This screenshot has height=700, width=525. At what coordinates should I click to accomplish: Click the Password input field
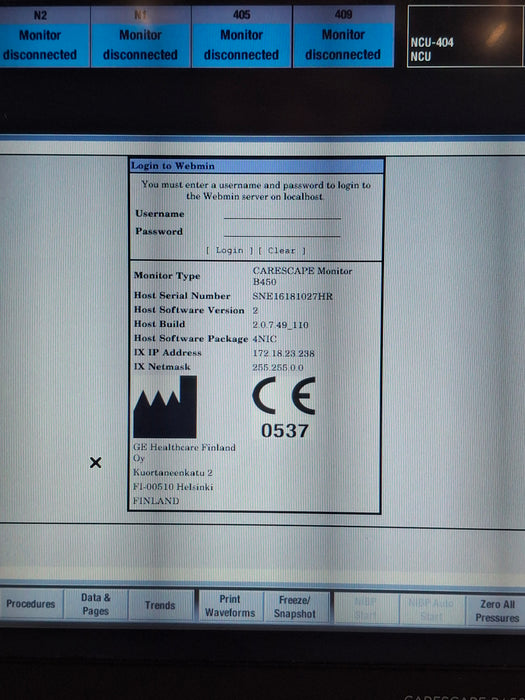click(282, 232)
